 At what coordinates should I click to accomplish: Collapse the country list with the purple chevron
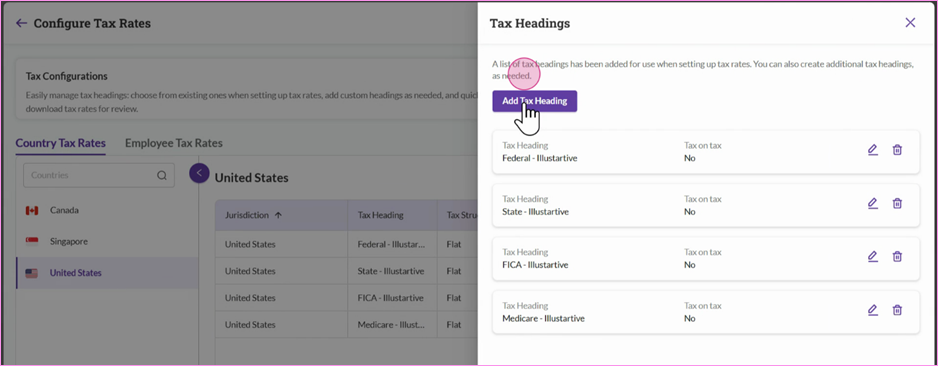coord(199,173)
